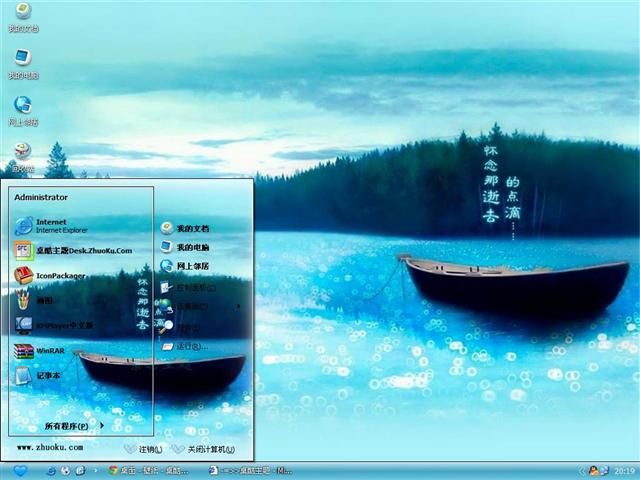Click the third Quick Launch icon
The height and width of the screenshot is (480, 640).
point(80,471)
